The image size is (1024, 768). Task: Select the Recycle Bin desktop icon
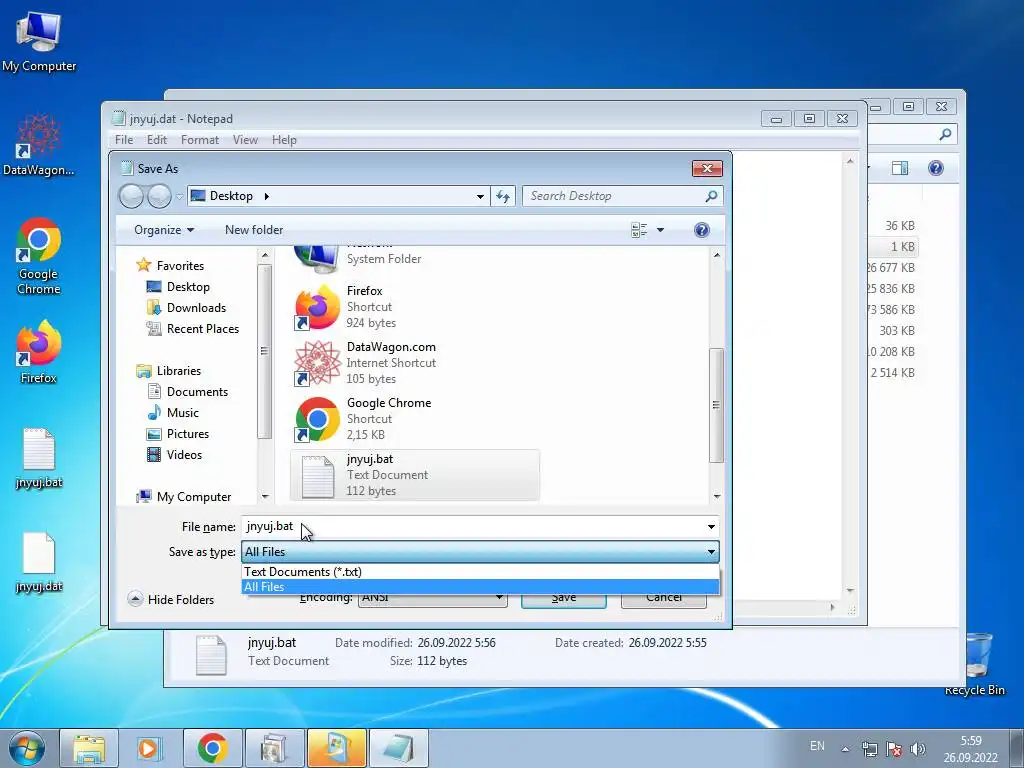[976, 665]
